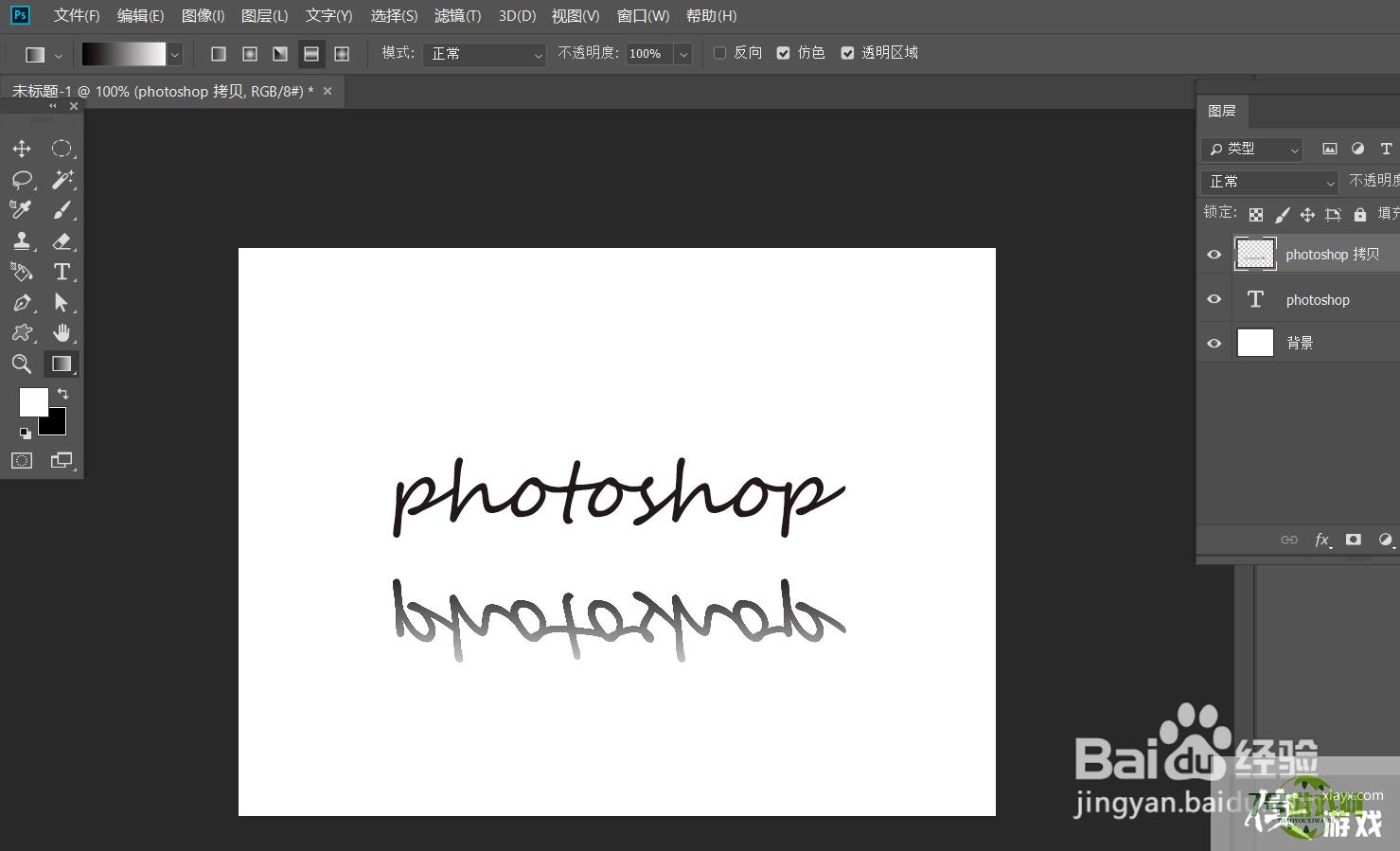Open the 图层(L) menu
Screen dimensions: 1400x851
click(x=264, y=16)
